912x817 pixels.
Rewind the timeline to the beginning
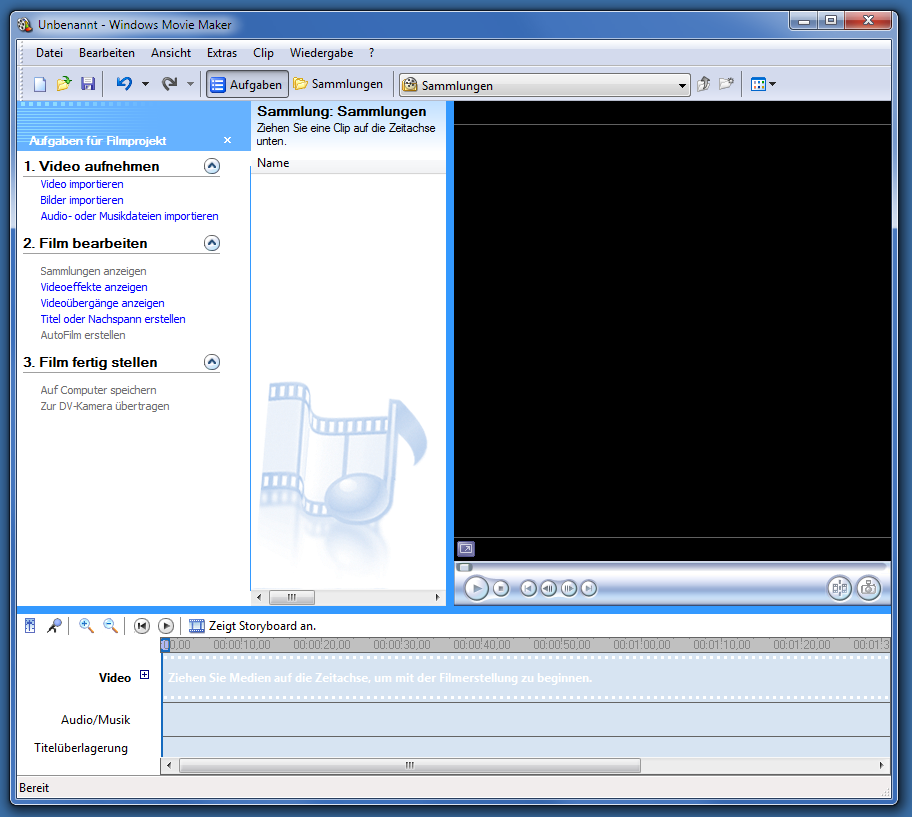pyautogui.click(x=142, y=626)
